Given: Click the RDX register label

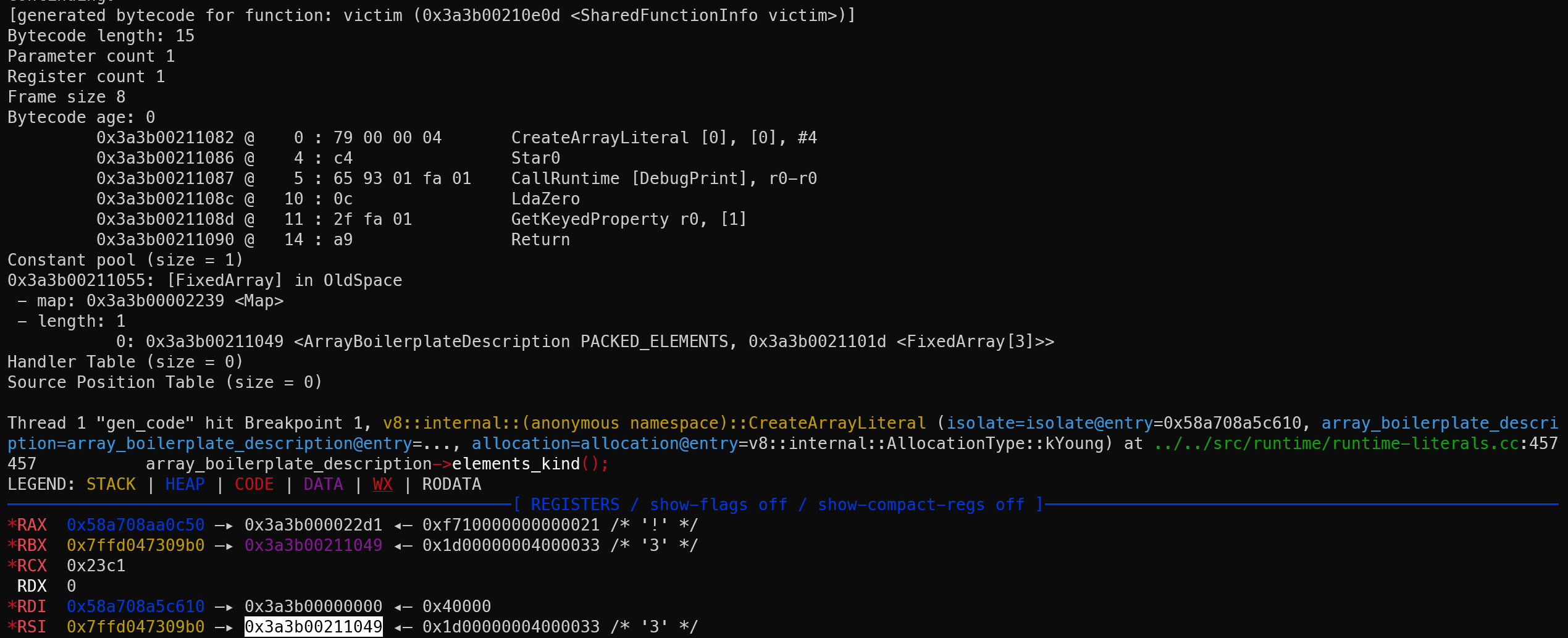Looking at the screenshot, I should click(31, 586).
